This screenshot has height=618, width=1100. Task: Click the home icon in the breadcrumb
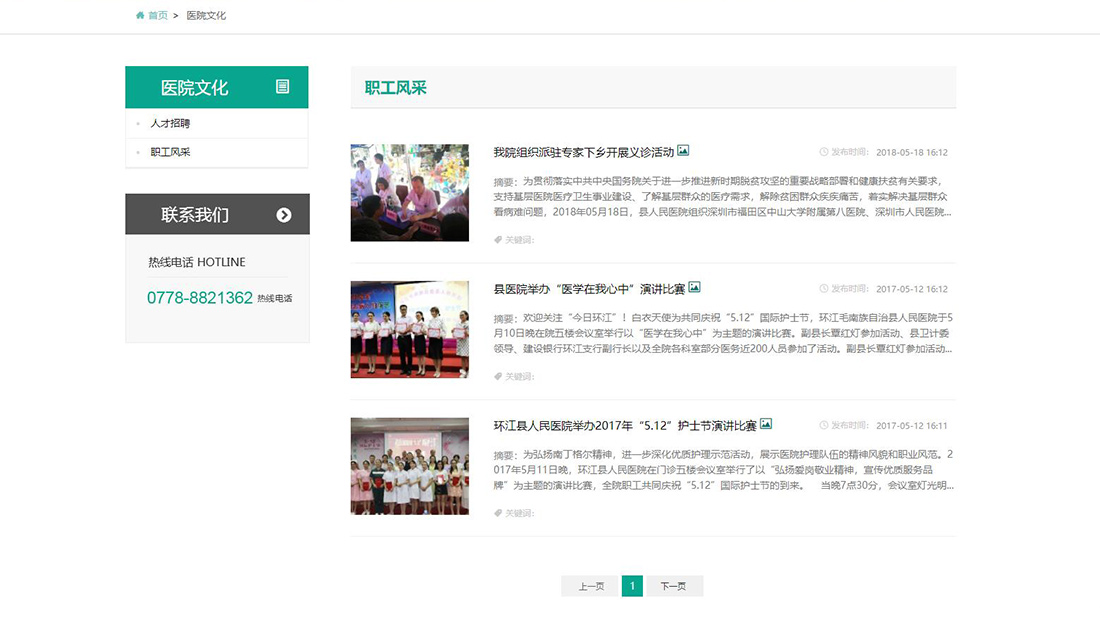click(x=138, y=15)
